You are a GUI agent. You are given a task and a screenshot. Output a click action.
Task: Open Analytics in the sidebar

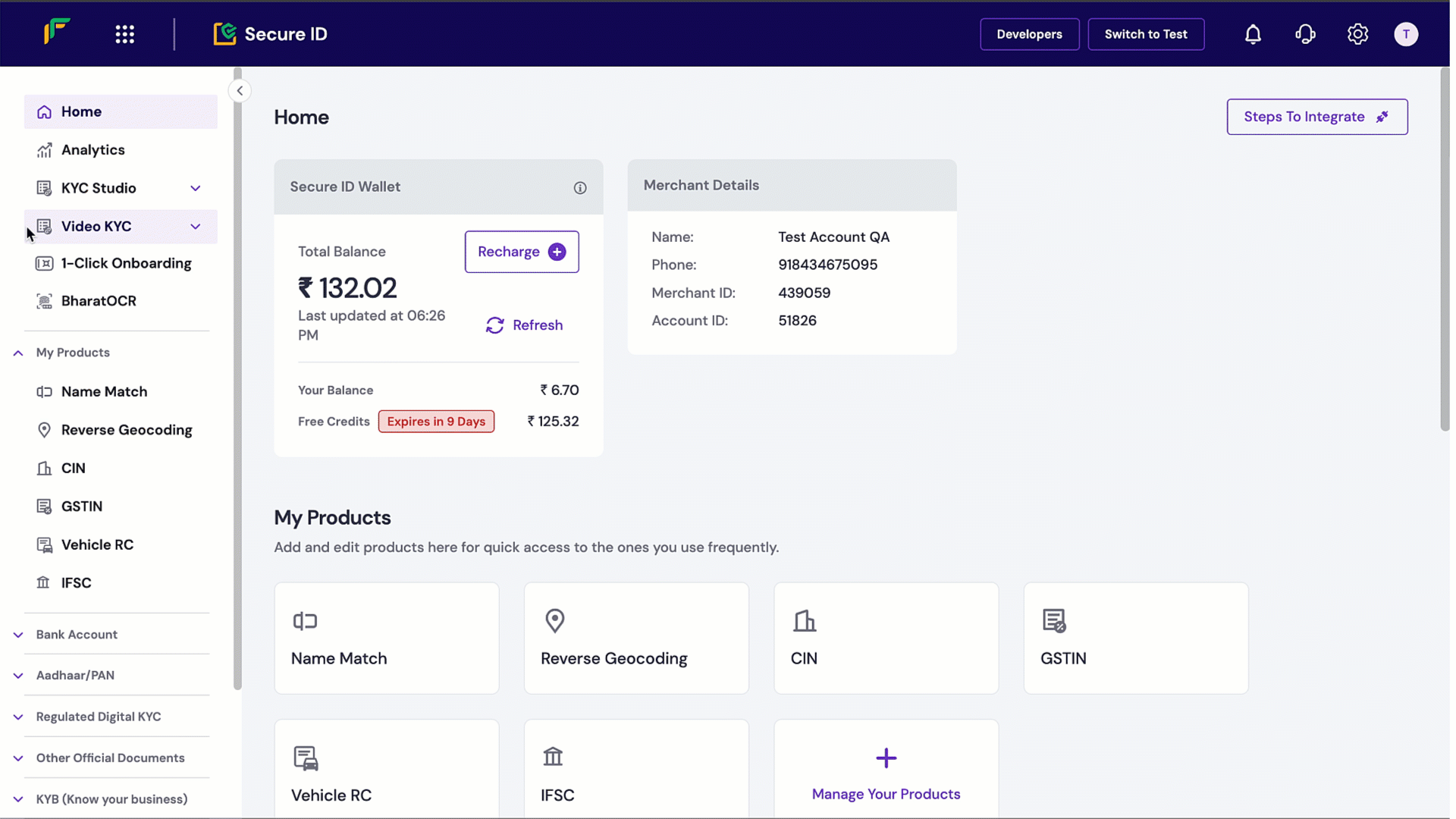pos(93,150)
